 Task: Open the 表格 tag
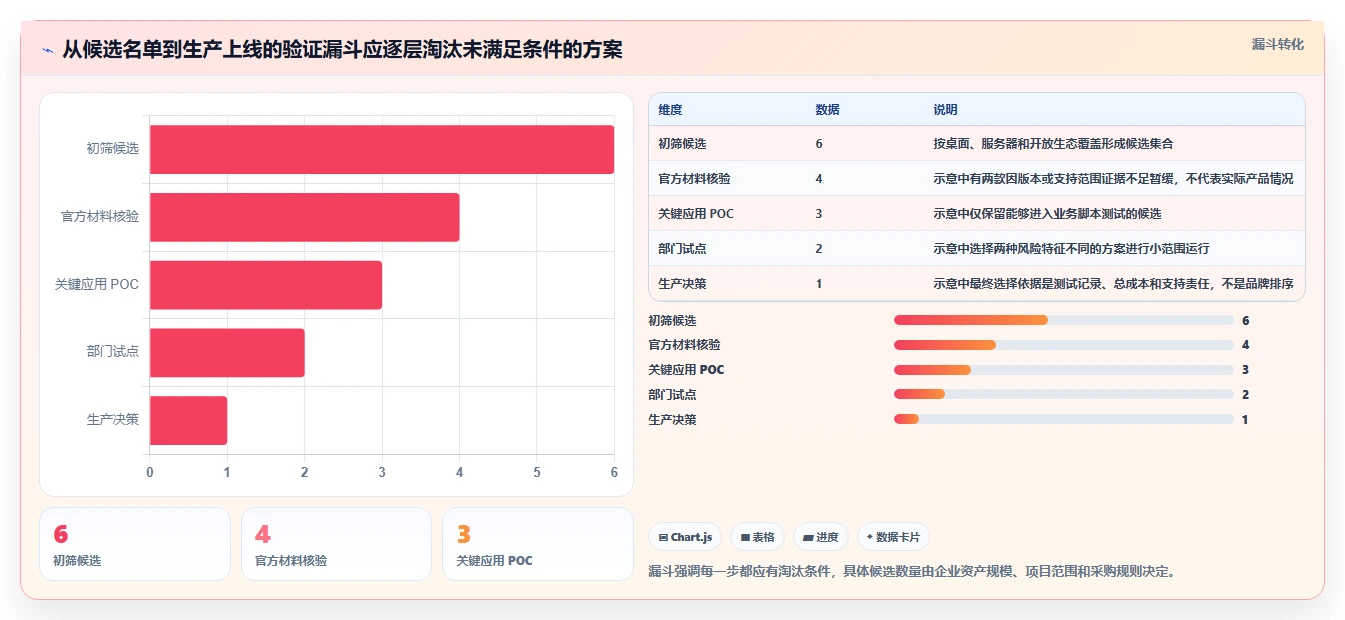(757, 537)
